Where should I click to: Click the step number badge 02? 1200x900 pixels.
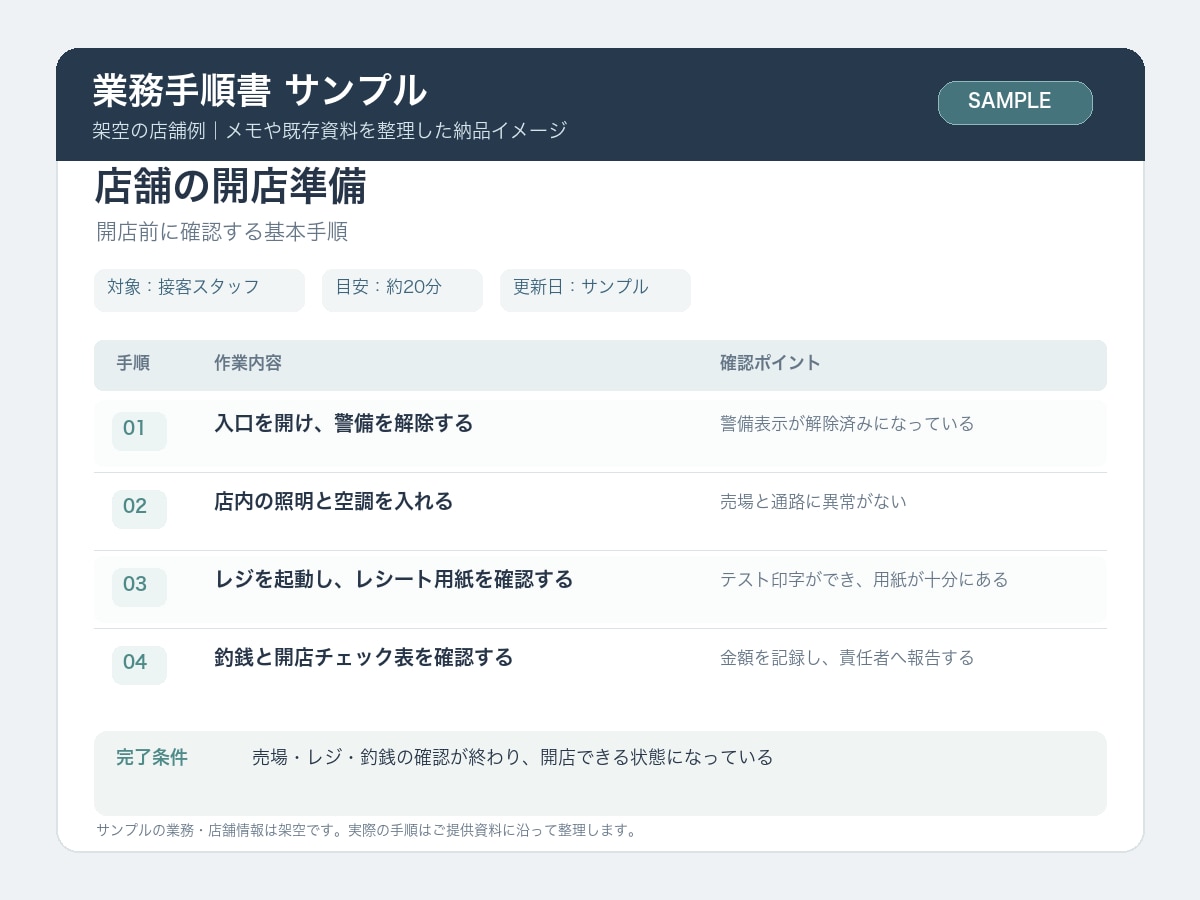click(139, 509)
